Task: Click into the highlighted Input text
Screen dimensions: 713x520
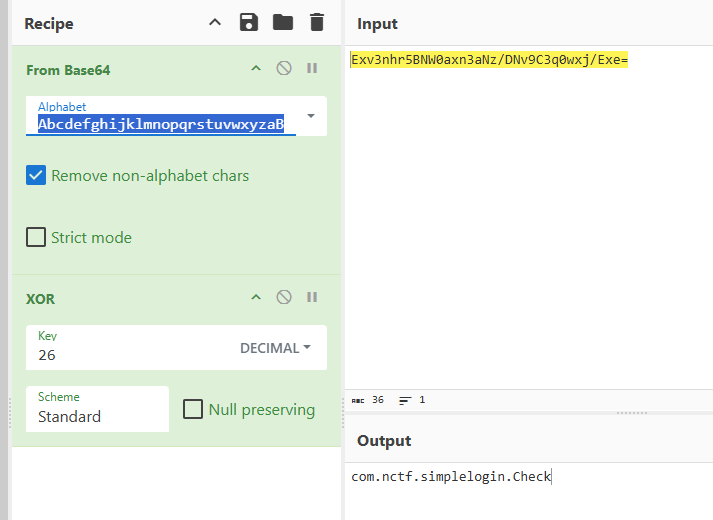Action: coord(488,60)
